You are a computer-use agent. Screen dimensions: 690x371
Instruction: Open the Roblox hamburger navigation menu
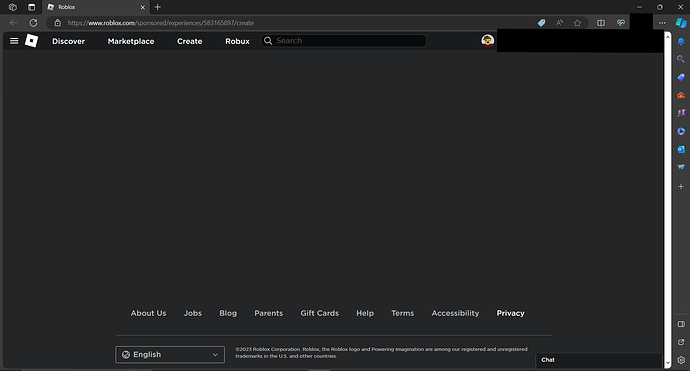click(14, 41)
